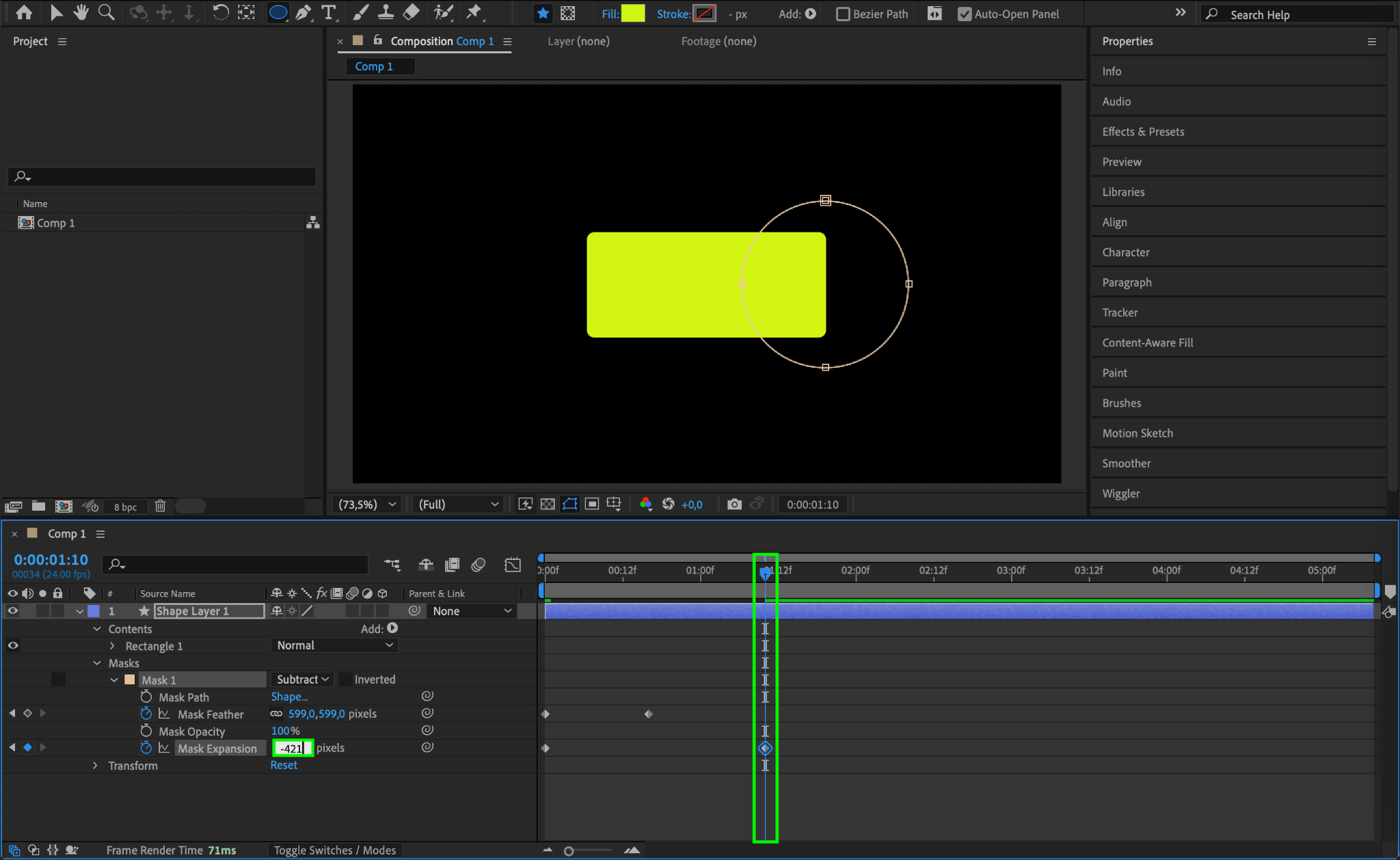Enable the Bezier Path checkbox
The height and width of the screenshot is (860, 1400).
tap(843, 14)
